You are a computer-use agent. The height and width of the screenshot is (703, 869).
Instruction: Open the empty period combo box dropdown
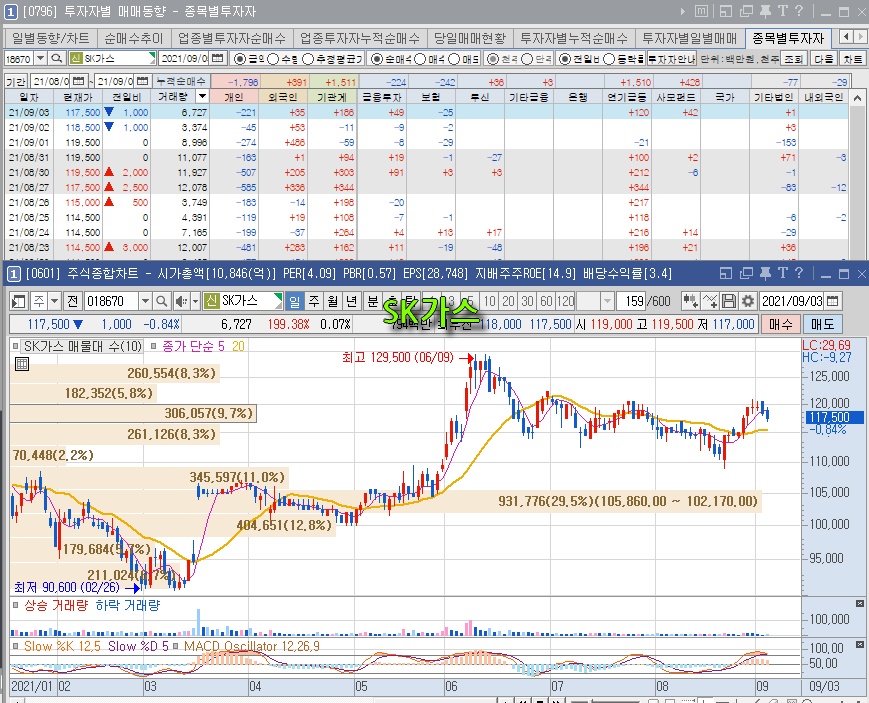(x=607, y=301)
